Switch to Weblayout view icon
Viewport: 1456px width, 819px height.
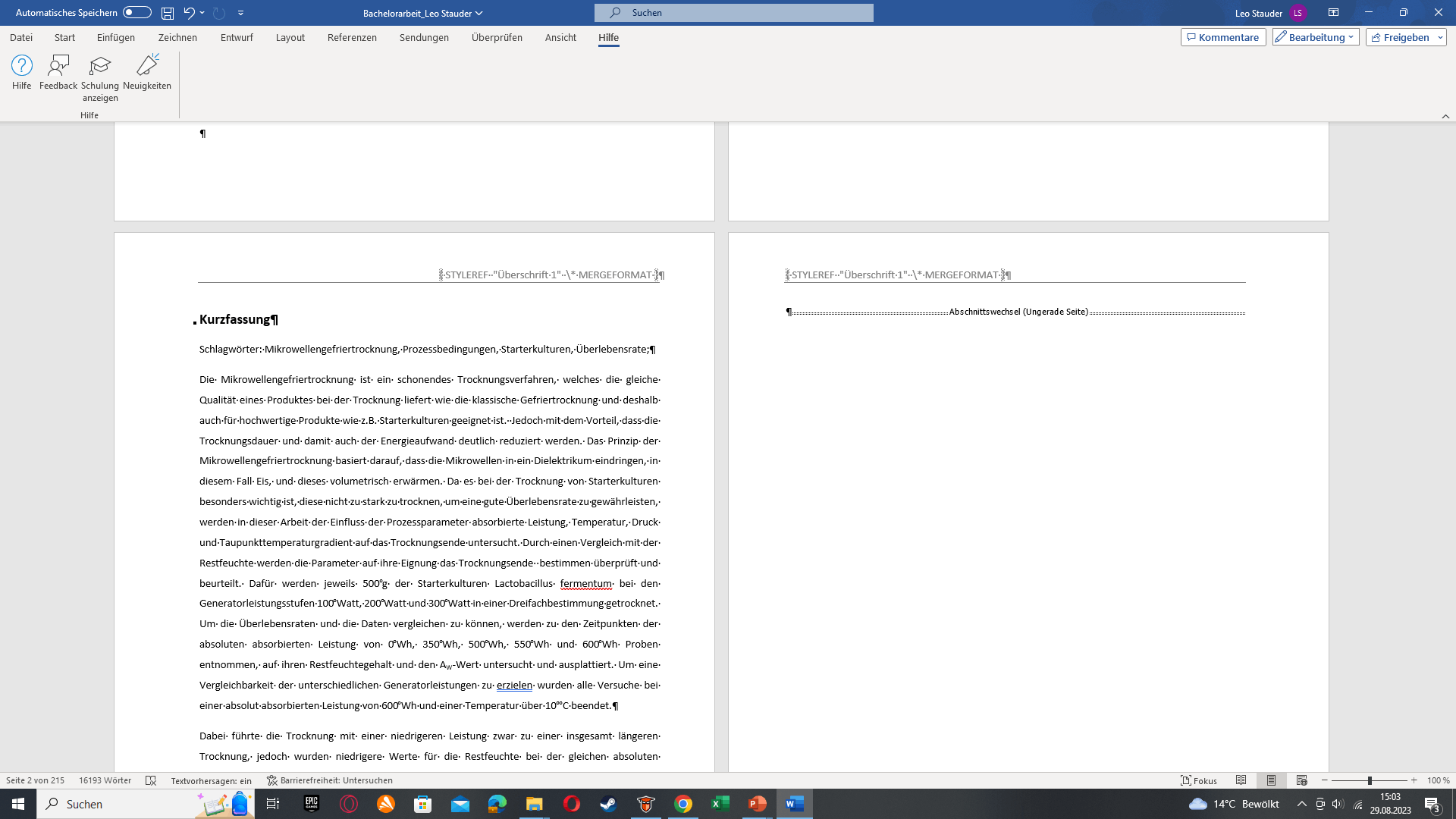(1302, 780)
